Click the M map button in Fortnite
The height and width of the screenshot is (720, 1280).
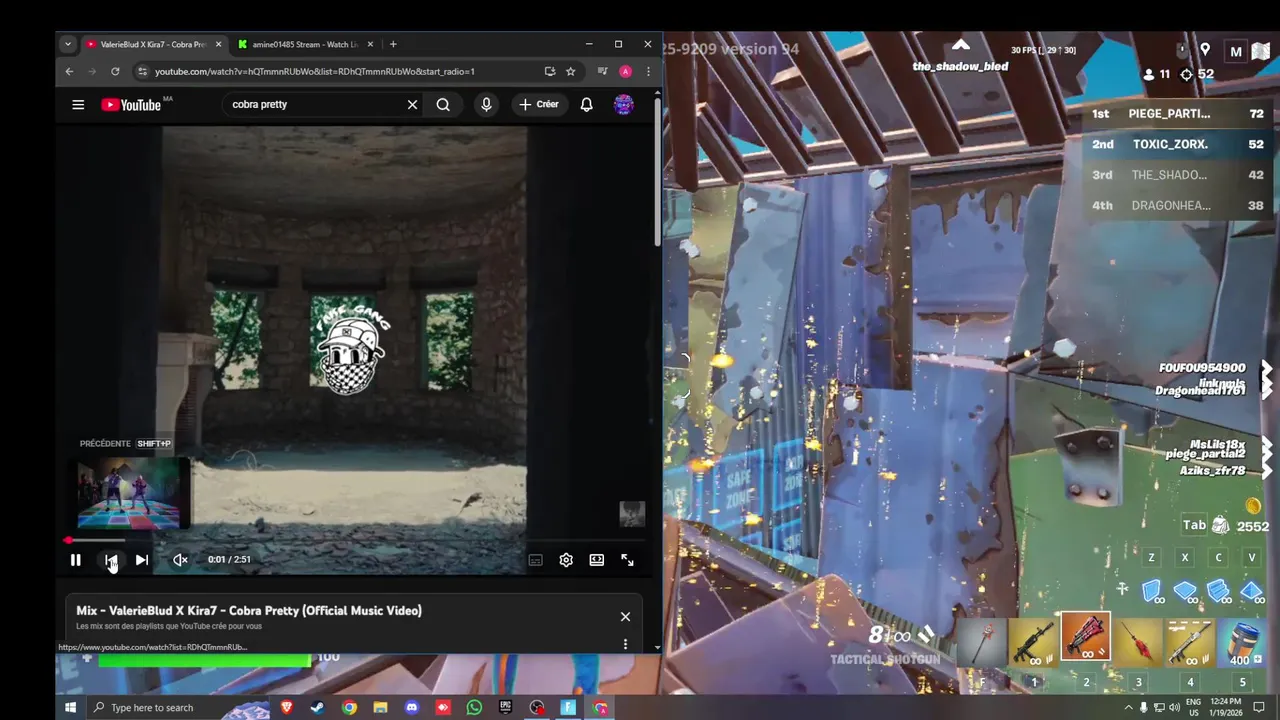coord(1236,52)
